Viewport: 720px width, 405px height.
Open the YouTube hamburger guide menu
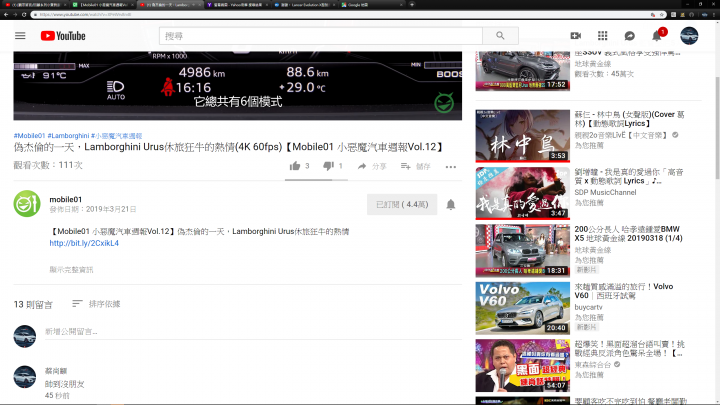tap(20, 36)
